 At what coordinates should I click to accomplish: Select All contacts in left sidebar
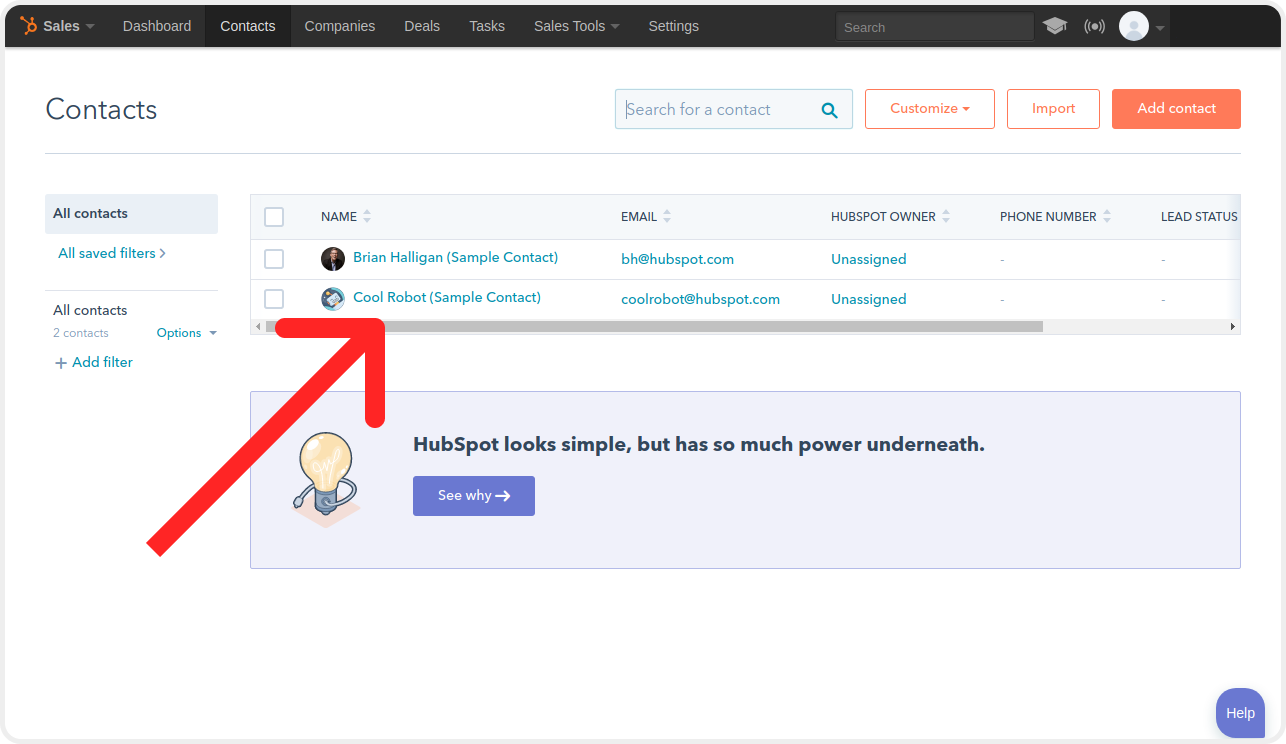pyautogui.click(x=131, y=214)
